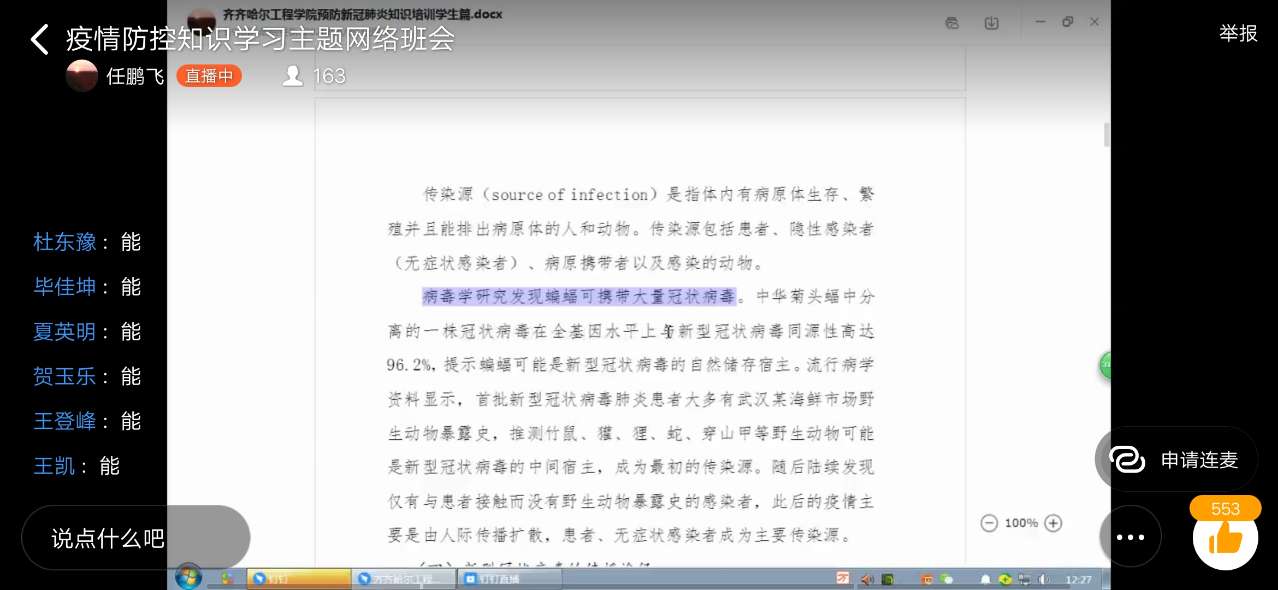Image resolution: width=1278 pixels, height=590 pixels.
Task: Go back using the top-left arrow
Action: click(39, 40)
